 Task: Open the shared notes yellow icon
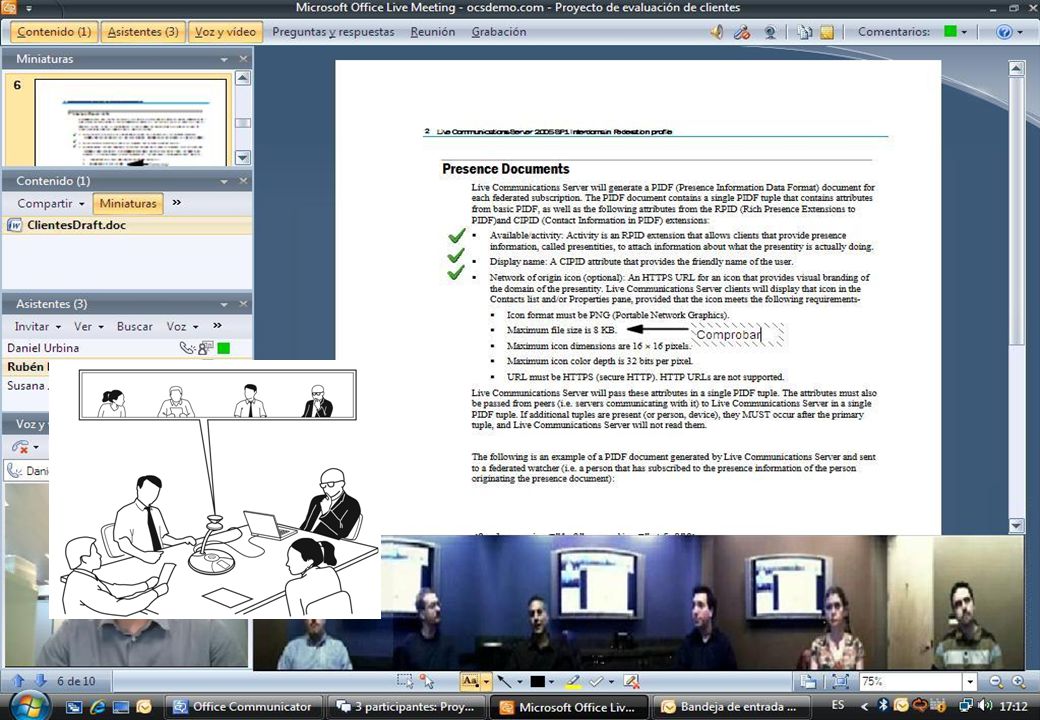pos(826,32)
